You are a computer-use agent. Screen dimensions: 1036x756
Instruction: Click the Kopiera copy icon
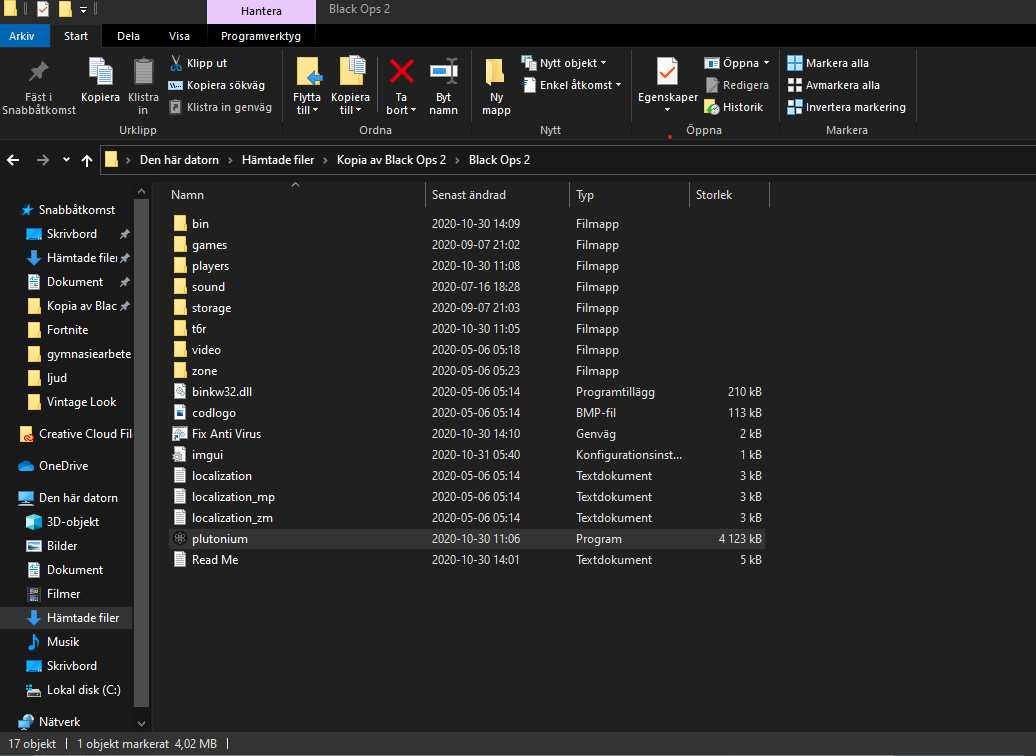100,80
